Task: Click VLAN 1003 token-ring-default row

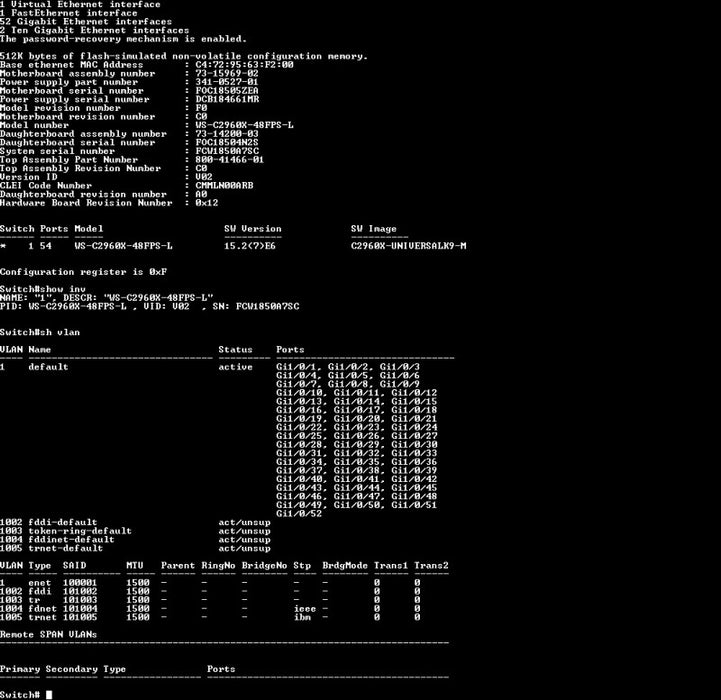Action: 135,531
